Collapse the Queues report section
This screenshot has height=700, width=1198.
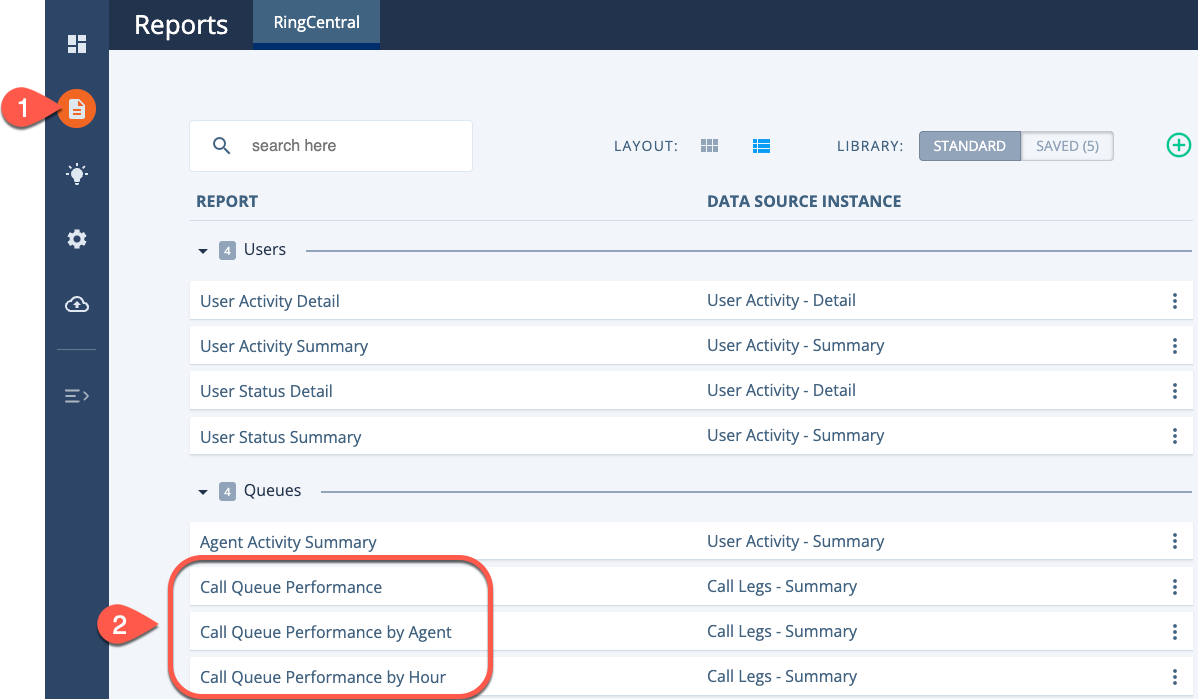pyautogui.click(x=203, y=490)
